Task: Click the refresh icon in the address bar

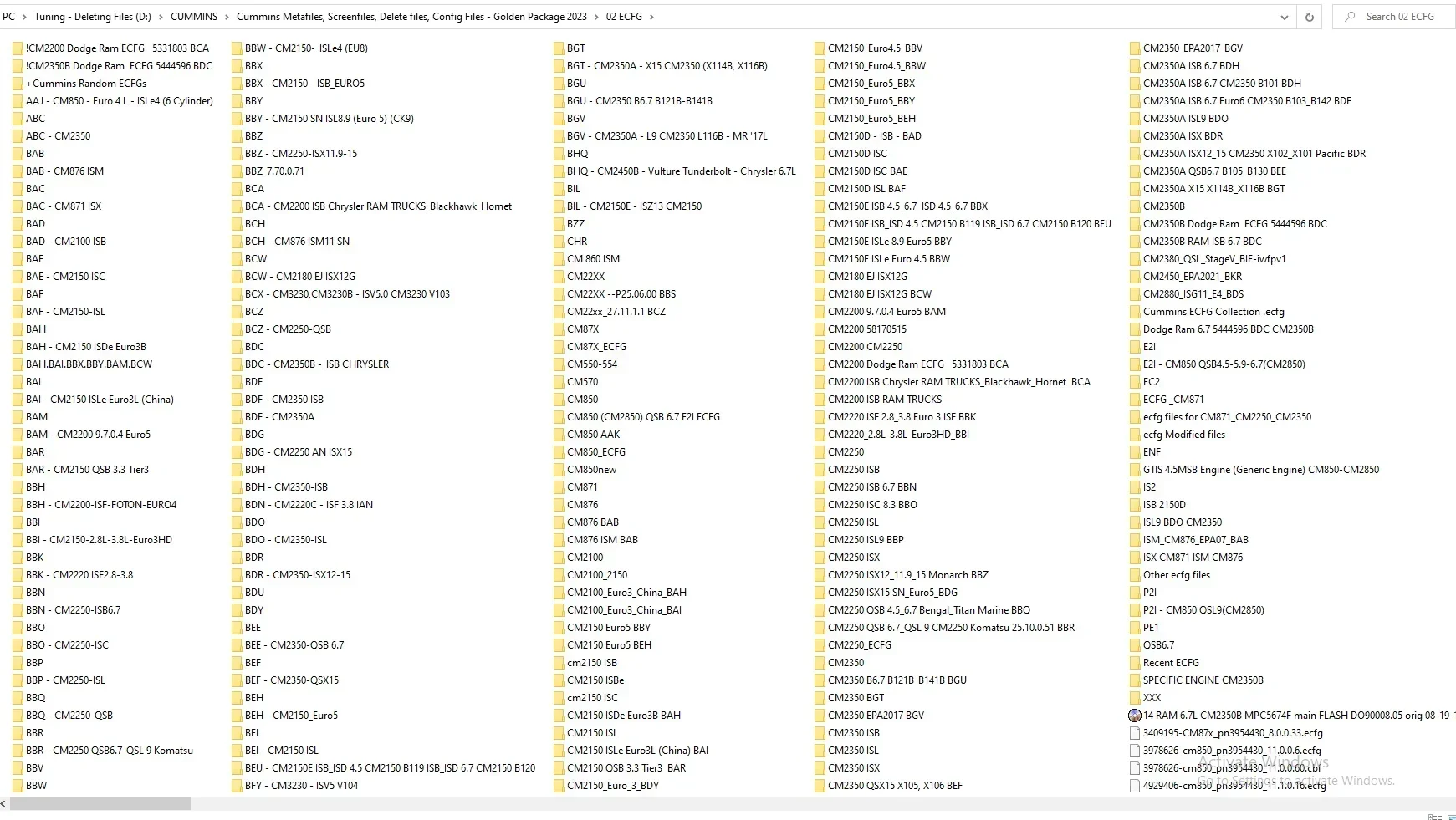Action: (1309, 16)
